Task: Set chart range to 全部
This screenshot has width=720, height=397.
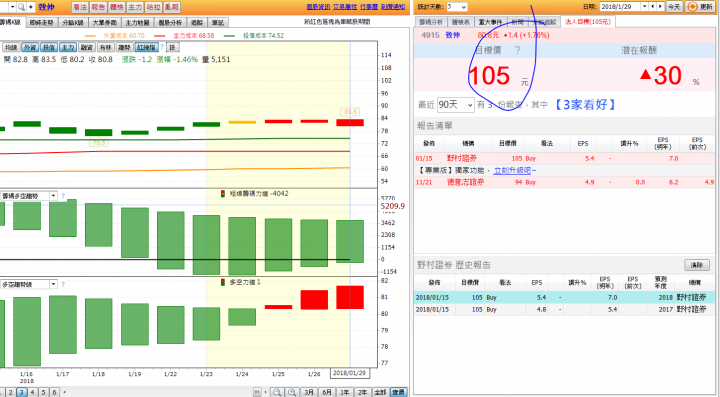Action: (x=380, y=392)
